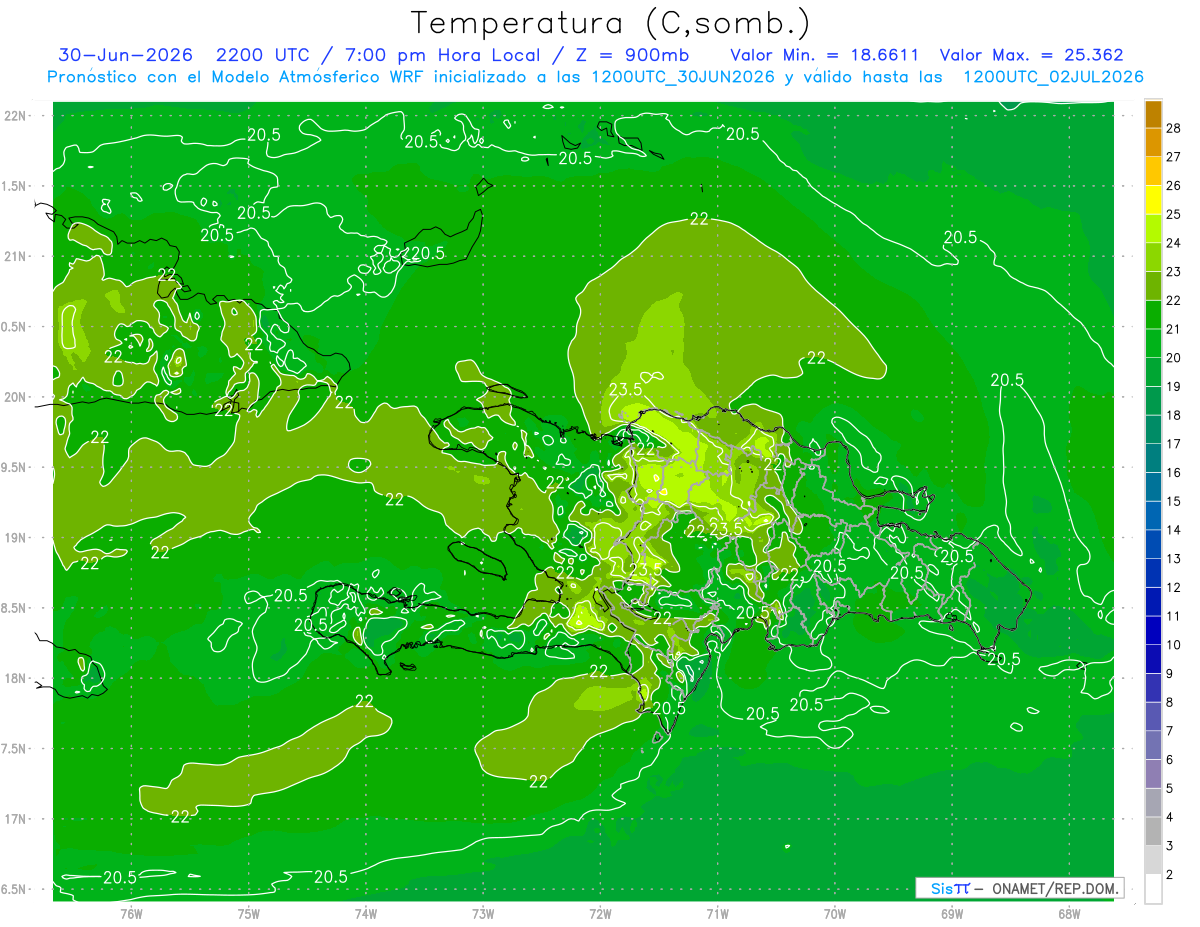Click the "74W" longitude axis label

click(x=365, y=913)
